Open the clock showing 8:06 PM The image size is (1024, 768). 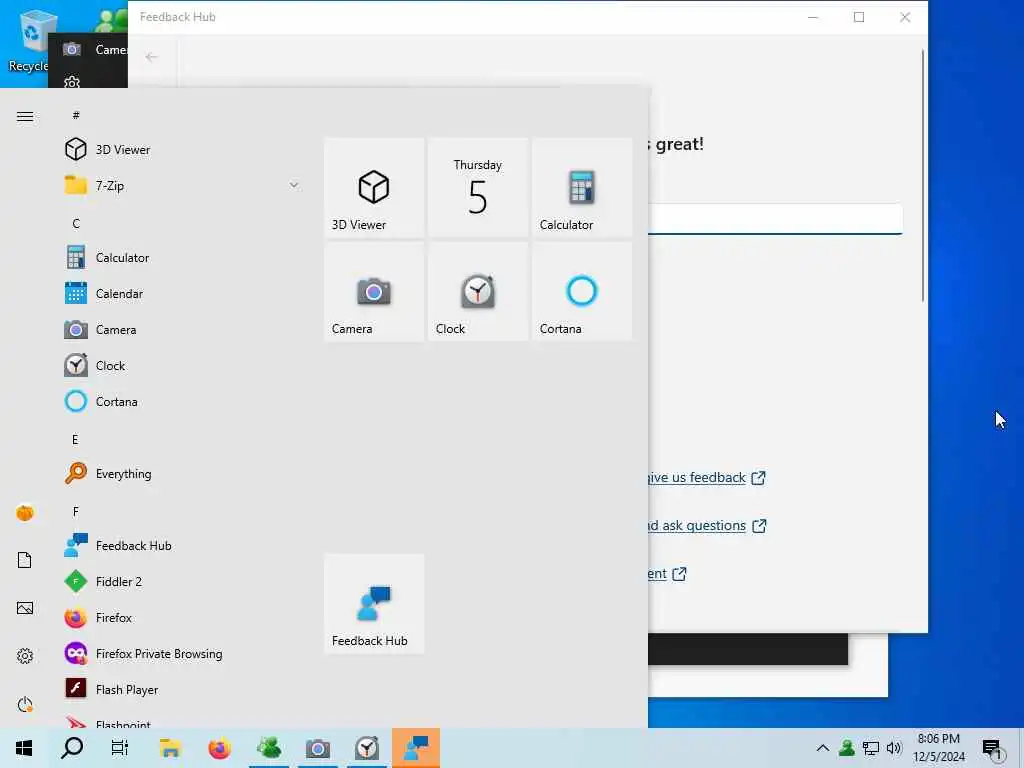(x=938, y=748)
